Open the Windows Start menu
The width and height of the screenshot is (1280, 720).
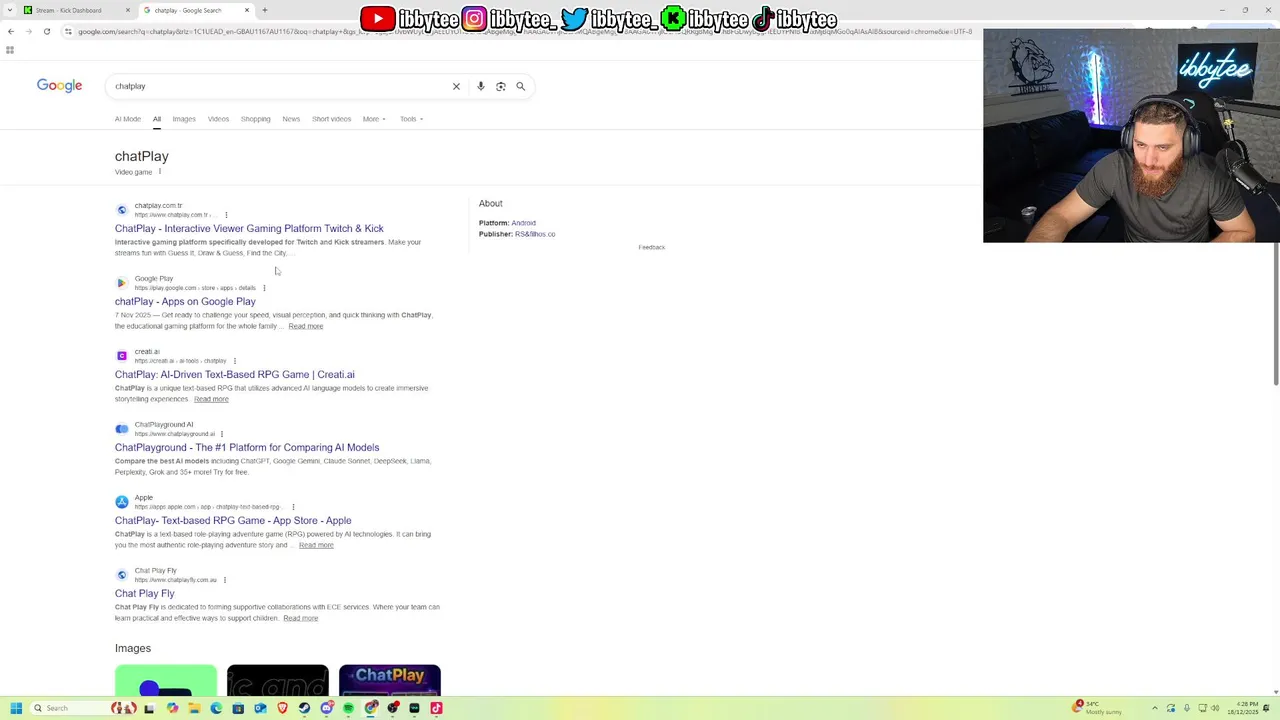pyautogui.click(x=16, y=708)
